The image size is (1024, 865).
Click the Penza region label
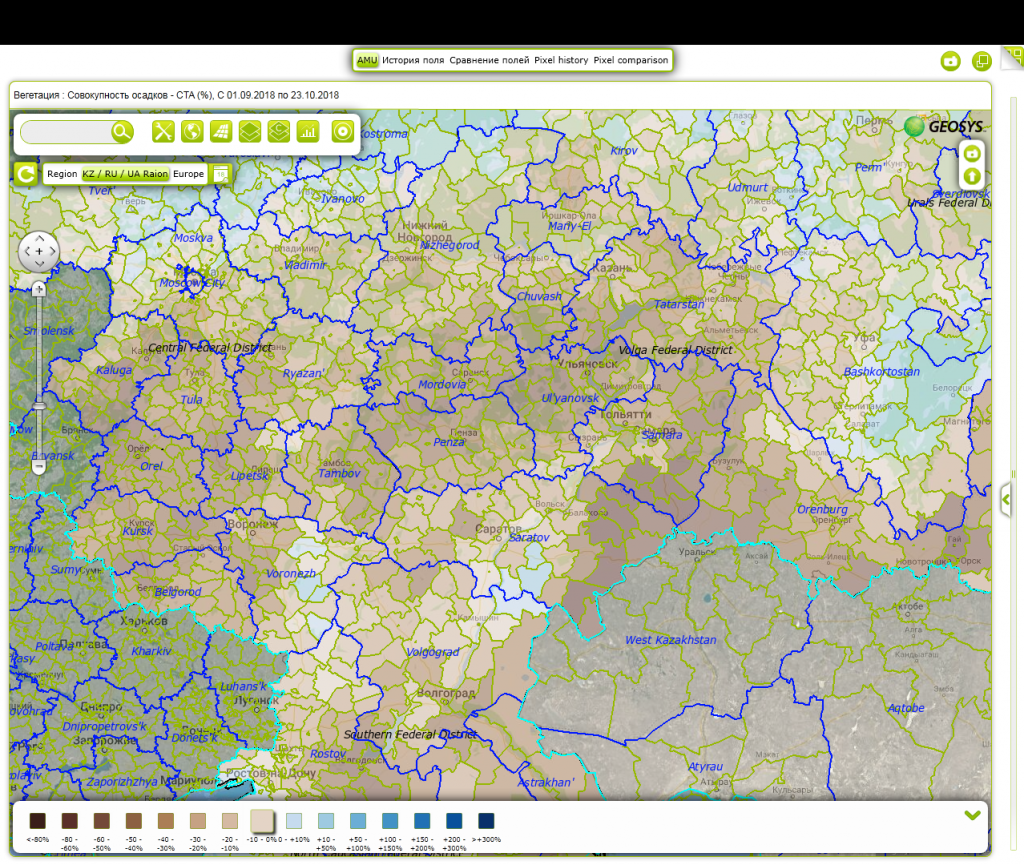click(x=449, y=442)
